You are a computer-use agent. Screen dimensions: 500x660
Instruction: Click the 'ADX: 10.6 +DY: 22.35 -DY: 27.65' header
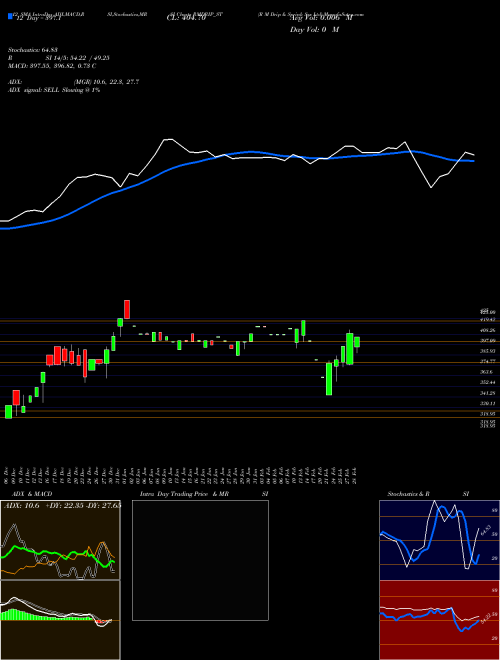pyautogui.click(x=62, y=506)
